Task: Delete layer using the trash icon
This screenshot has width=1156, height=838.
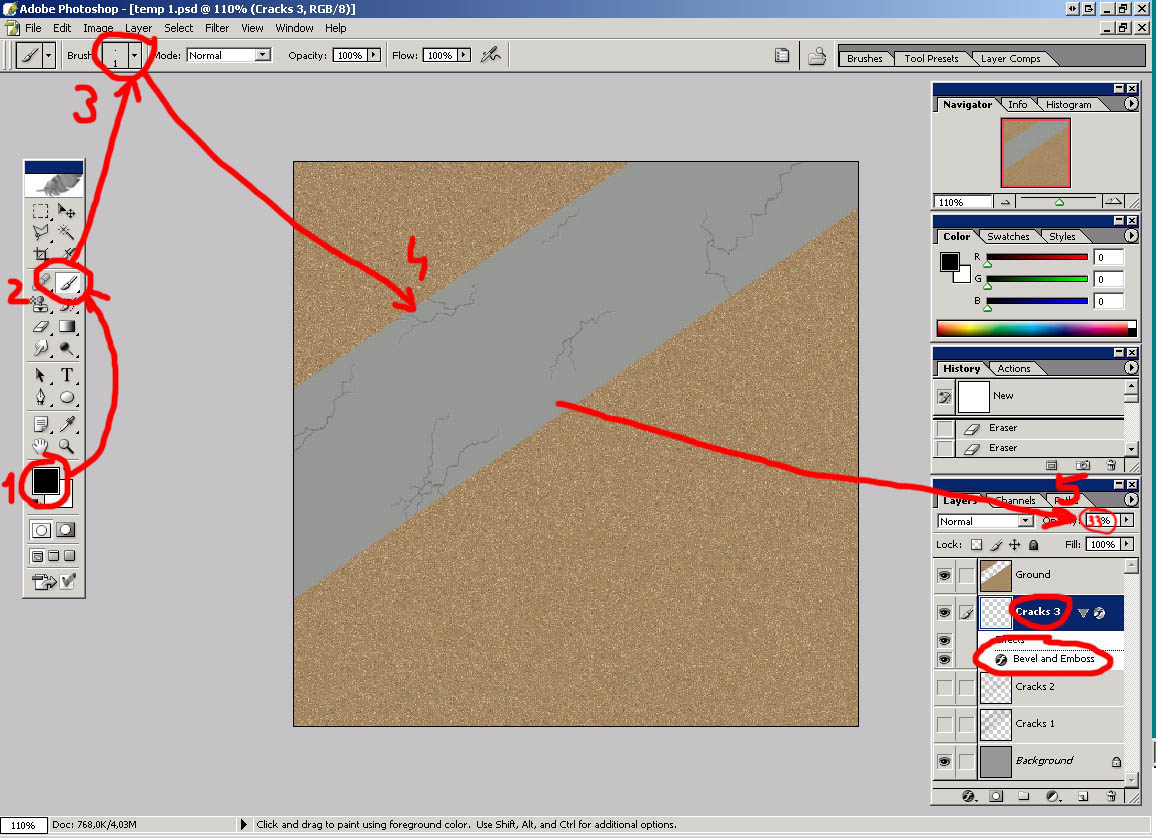Action: tap(1111, 796)
